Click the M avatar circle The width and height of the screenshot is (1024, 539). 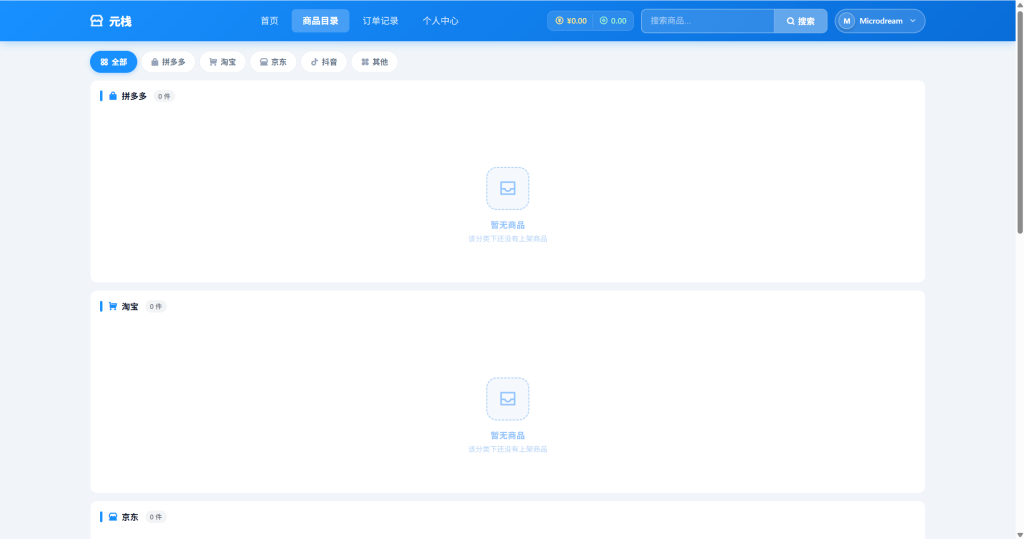click(x=847, y=21)
